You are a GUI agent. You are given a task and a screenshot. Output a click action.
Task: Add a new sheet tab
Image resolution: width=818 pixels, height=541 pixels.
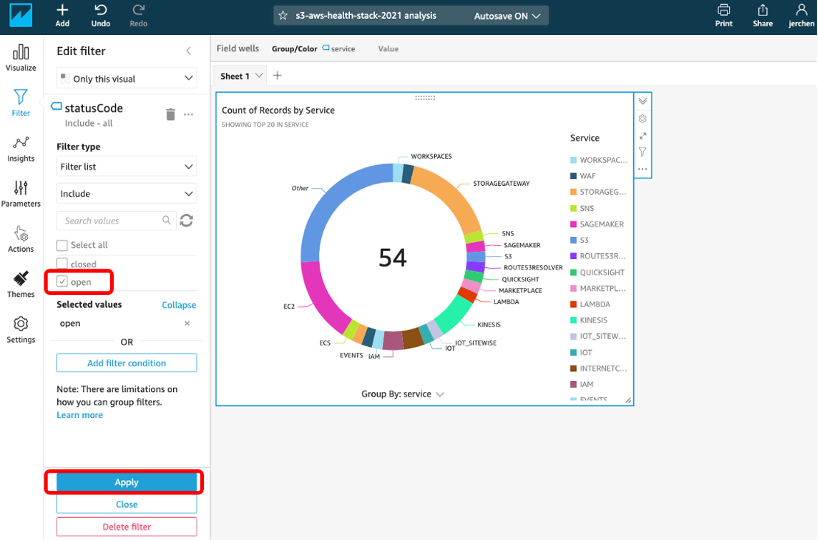click(278, 76)
